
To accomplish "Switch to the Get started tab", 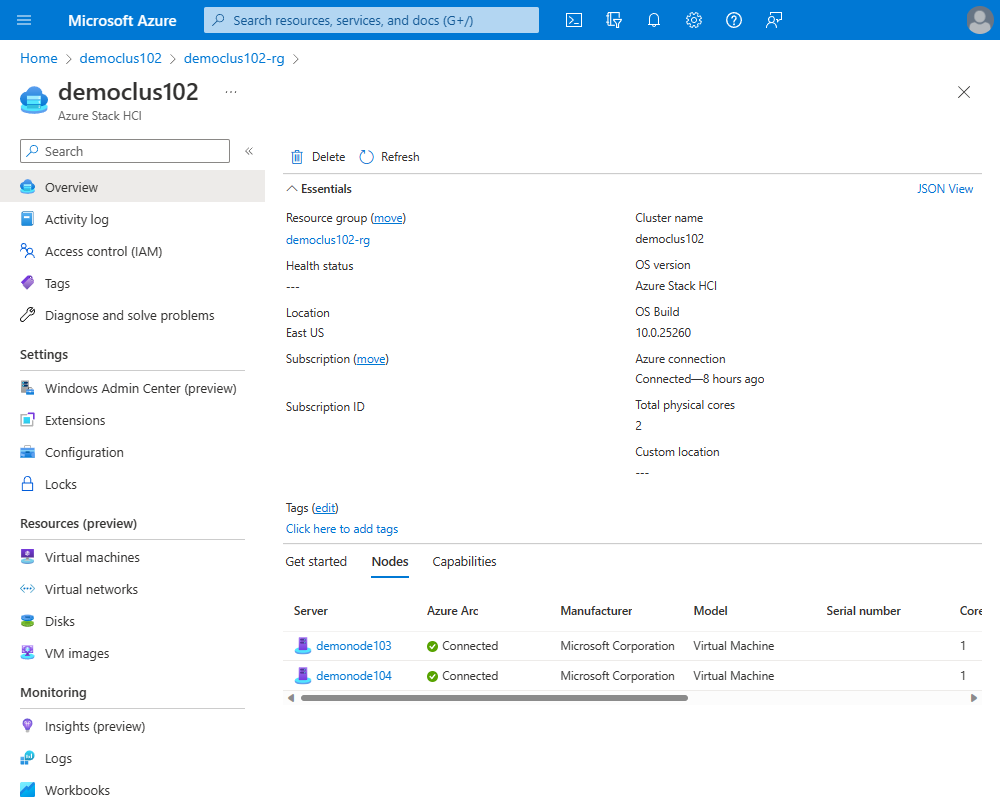I will tap(316, 562).
